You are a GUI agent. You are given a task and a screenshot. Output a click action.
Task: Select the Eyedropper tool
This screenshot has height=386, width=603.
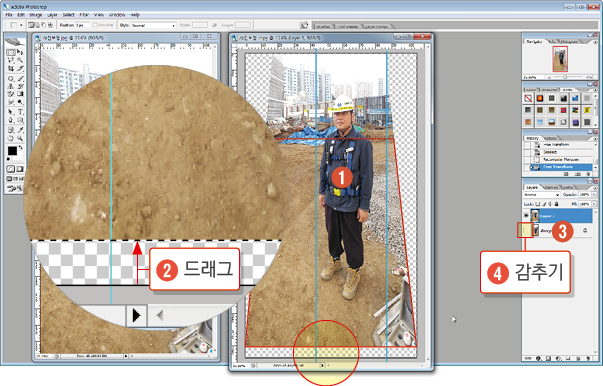click(20, 130)
